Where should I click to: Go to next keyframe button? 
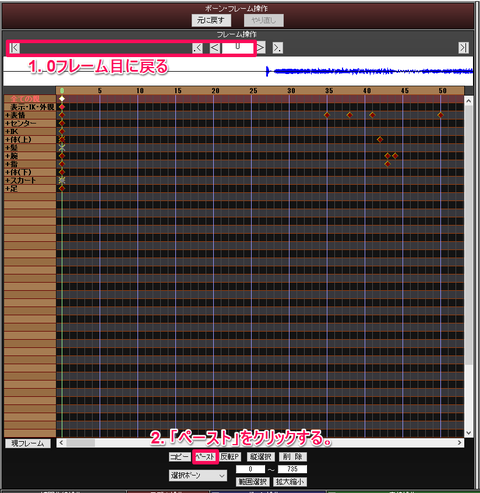[278, 48]
